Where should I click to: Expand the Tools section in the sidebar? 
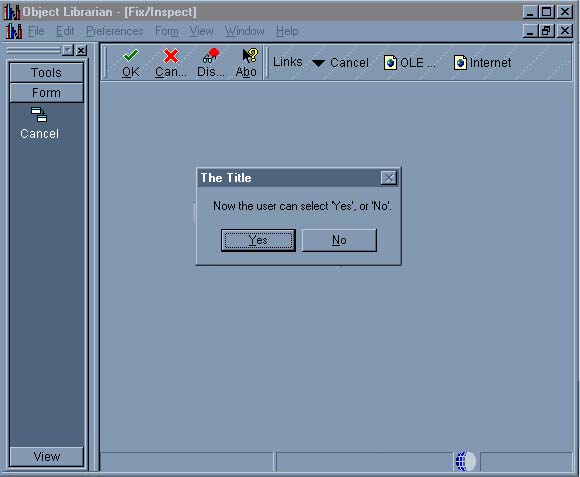click(47, 72)
